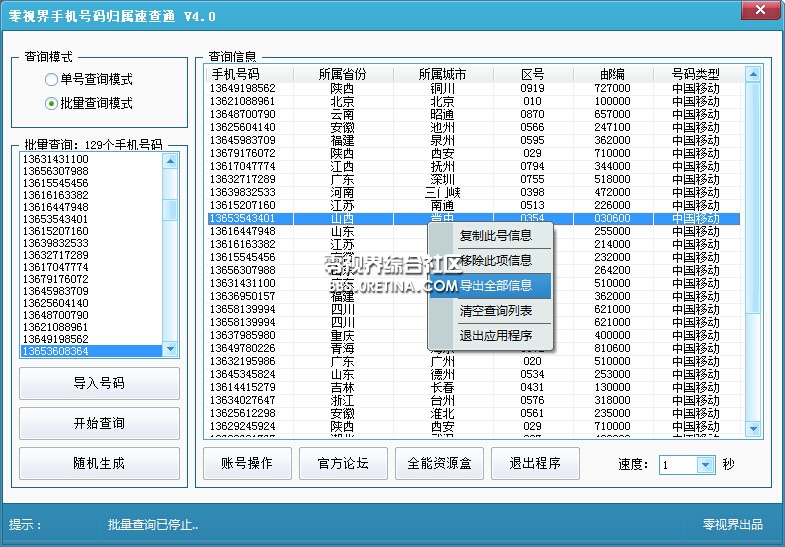Screen dimensions: 785x547
Task: Choose 清空查询列表 in context menu
Action: pos(495,311)
